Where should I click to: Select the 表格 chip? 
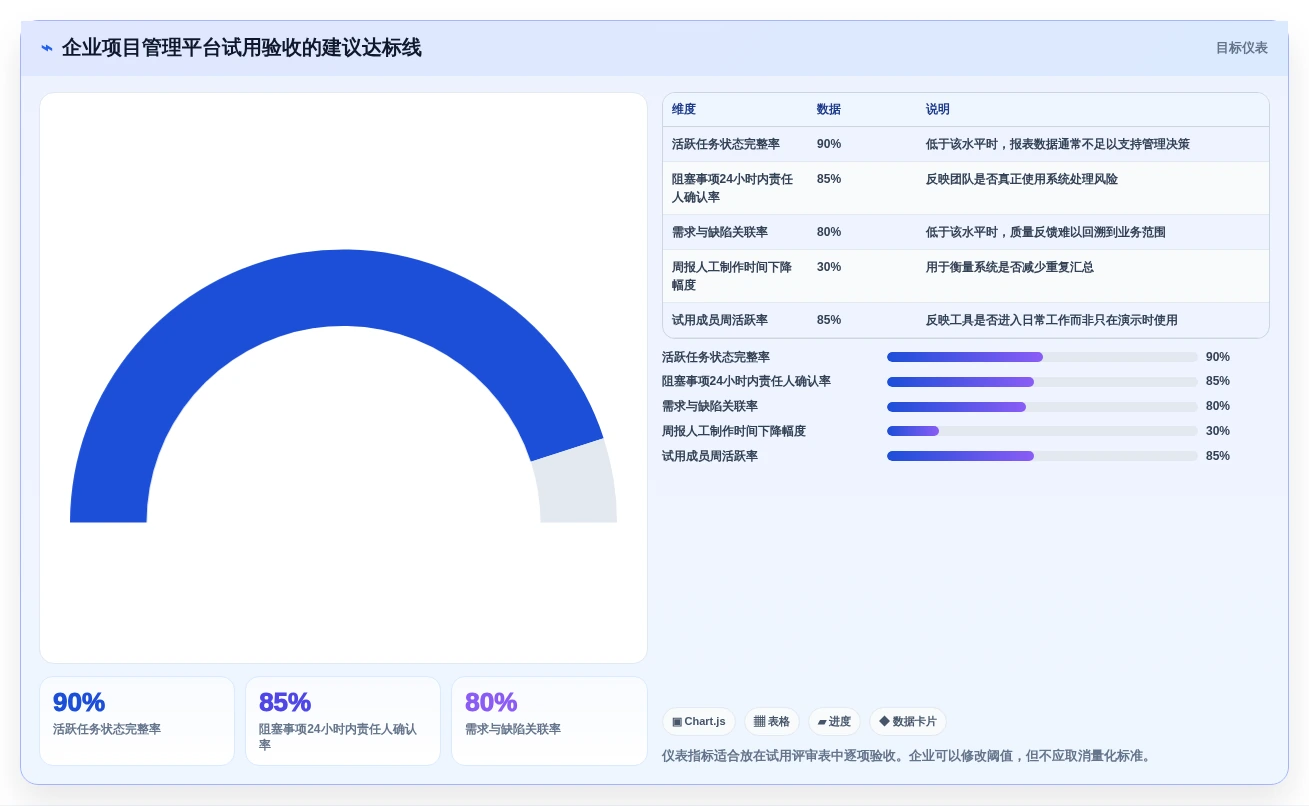(x=771, y=722)
